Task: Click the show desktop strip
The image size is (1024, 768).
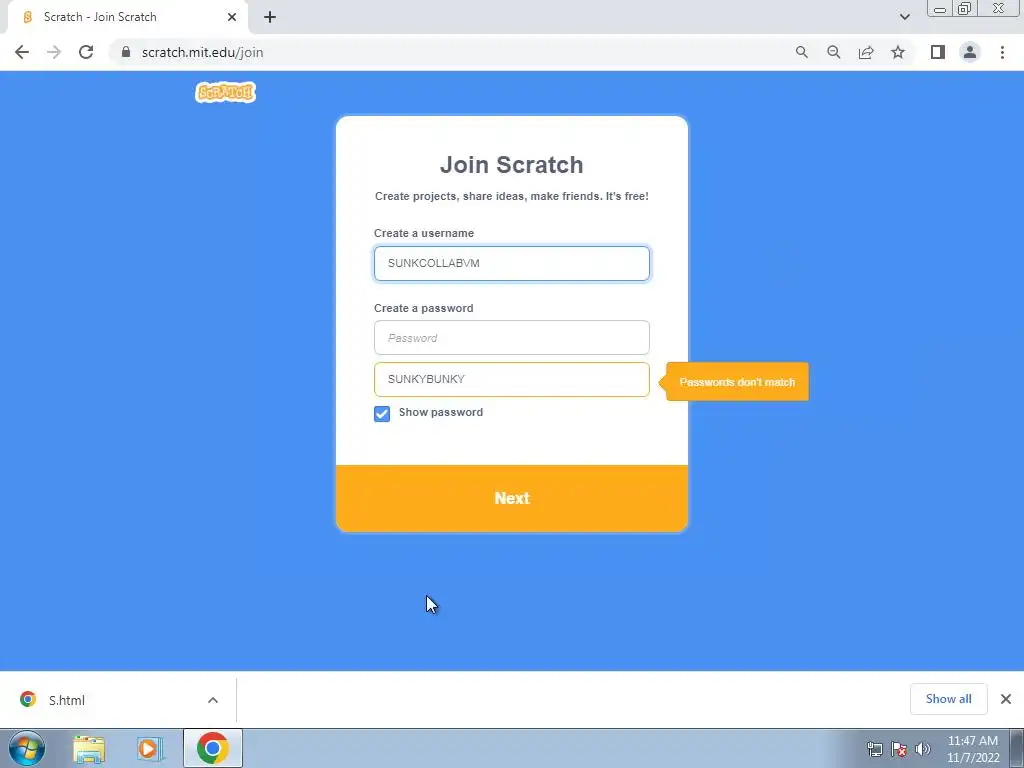Action: (1017, 748)
